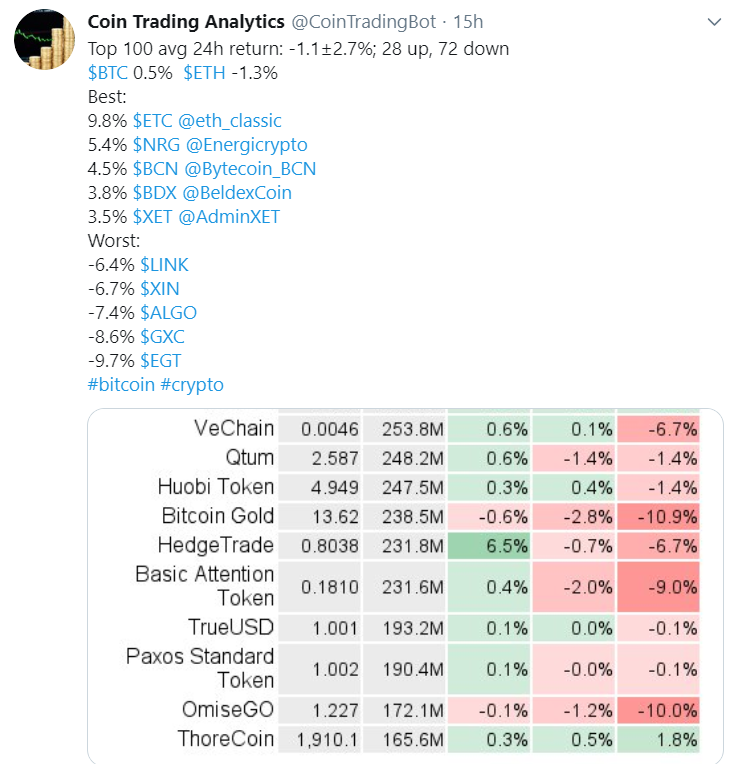Screen dimensions: 736x764
Task: Open the @BeldexCoin profile mention
Action: pos(238,193)
